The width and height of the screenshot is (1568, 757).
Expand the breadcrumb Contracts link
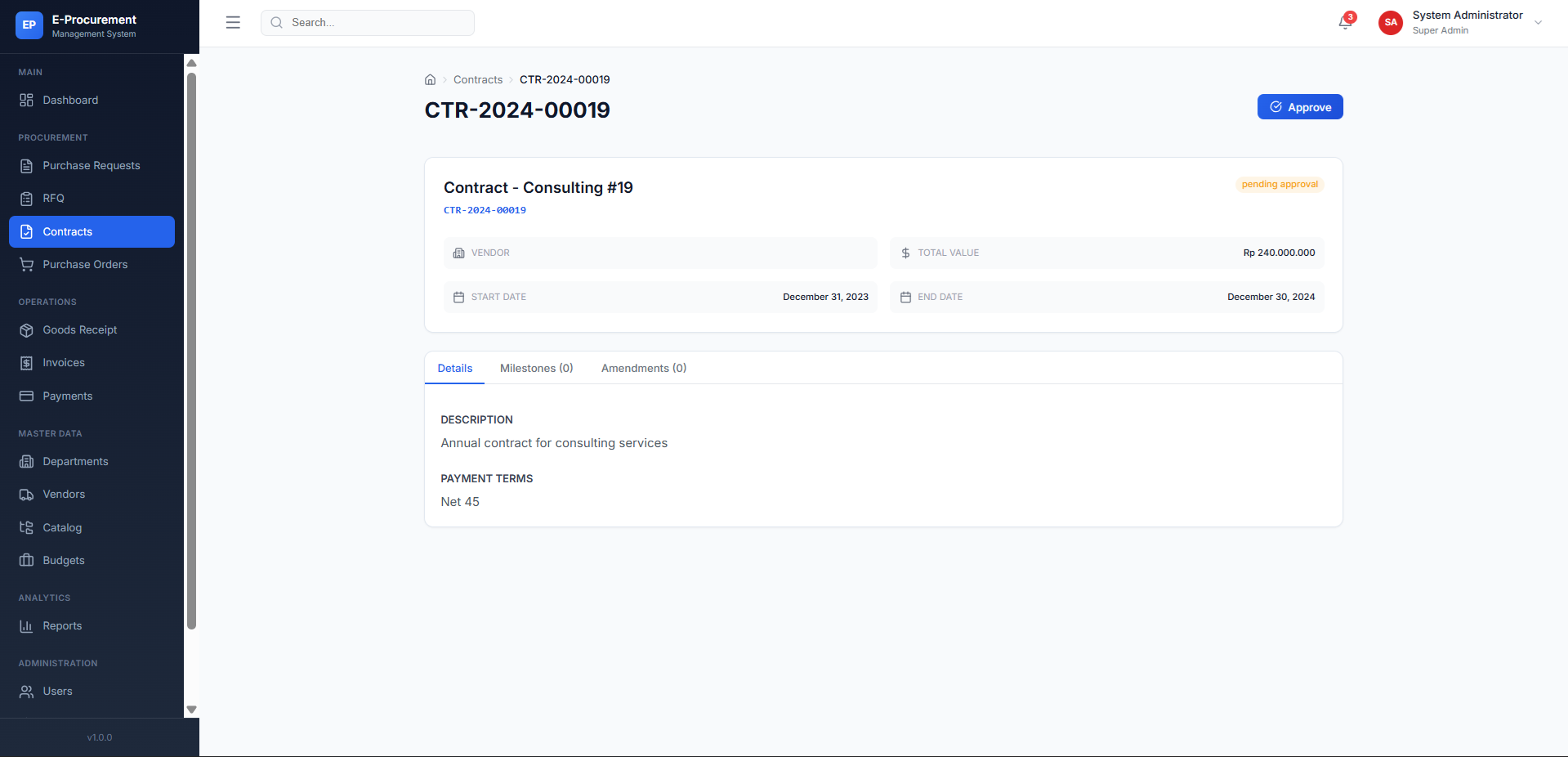coord(478,79)
